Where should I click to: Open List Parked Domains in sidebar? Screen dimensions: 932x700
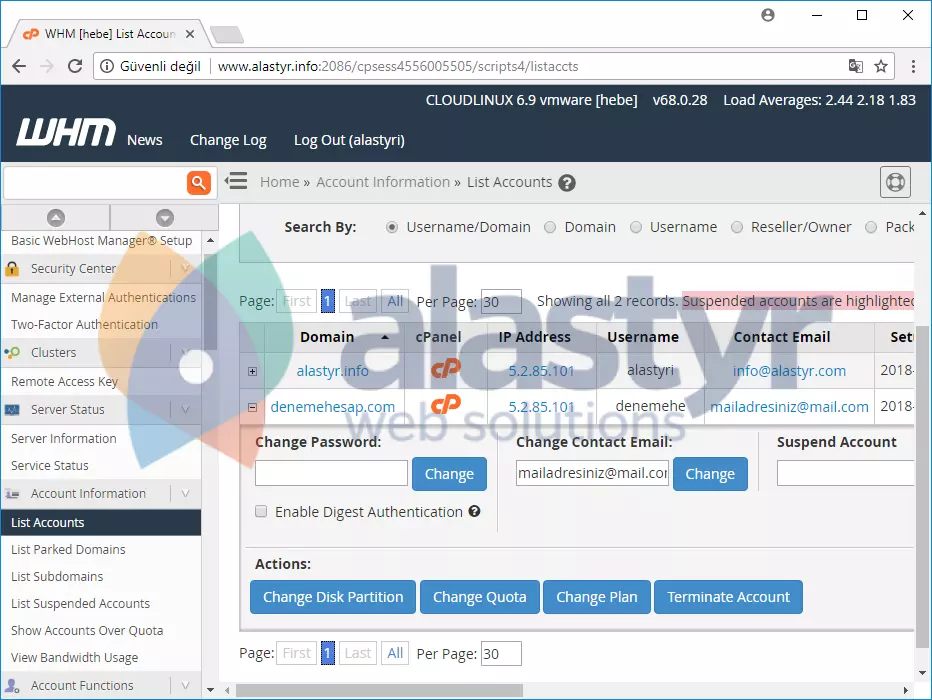68,550
